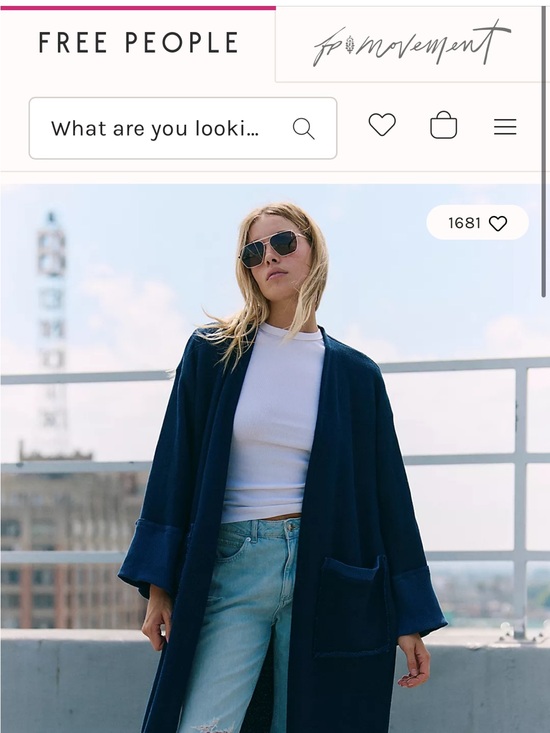Click the vertical page scrollbar
Image resolution: width=550 pixels, height=733 pixels.
coord(543,152)
